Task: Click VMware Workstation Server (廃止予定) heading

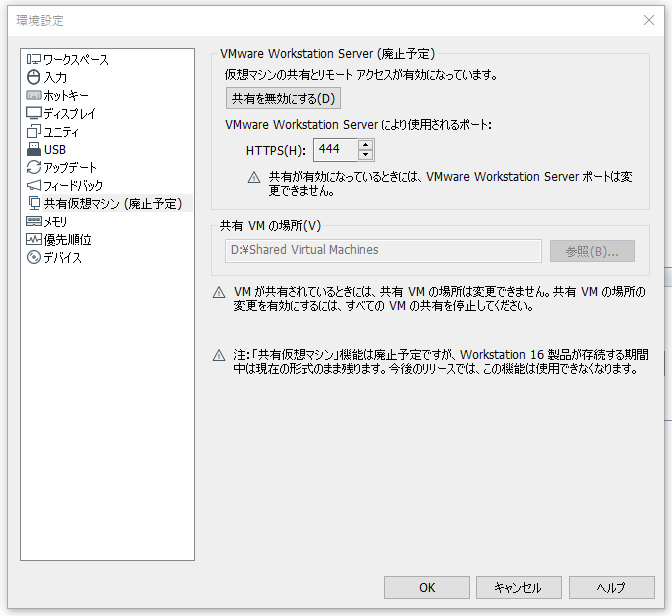Action: point(327,54)
